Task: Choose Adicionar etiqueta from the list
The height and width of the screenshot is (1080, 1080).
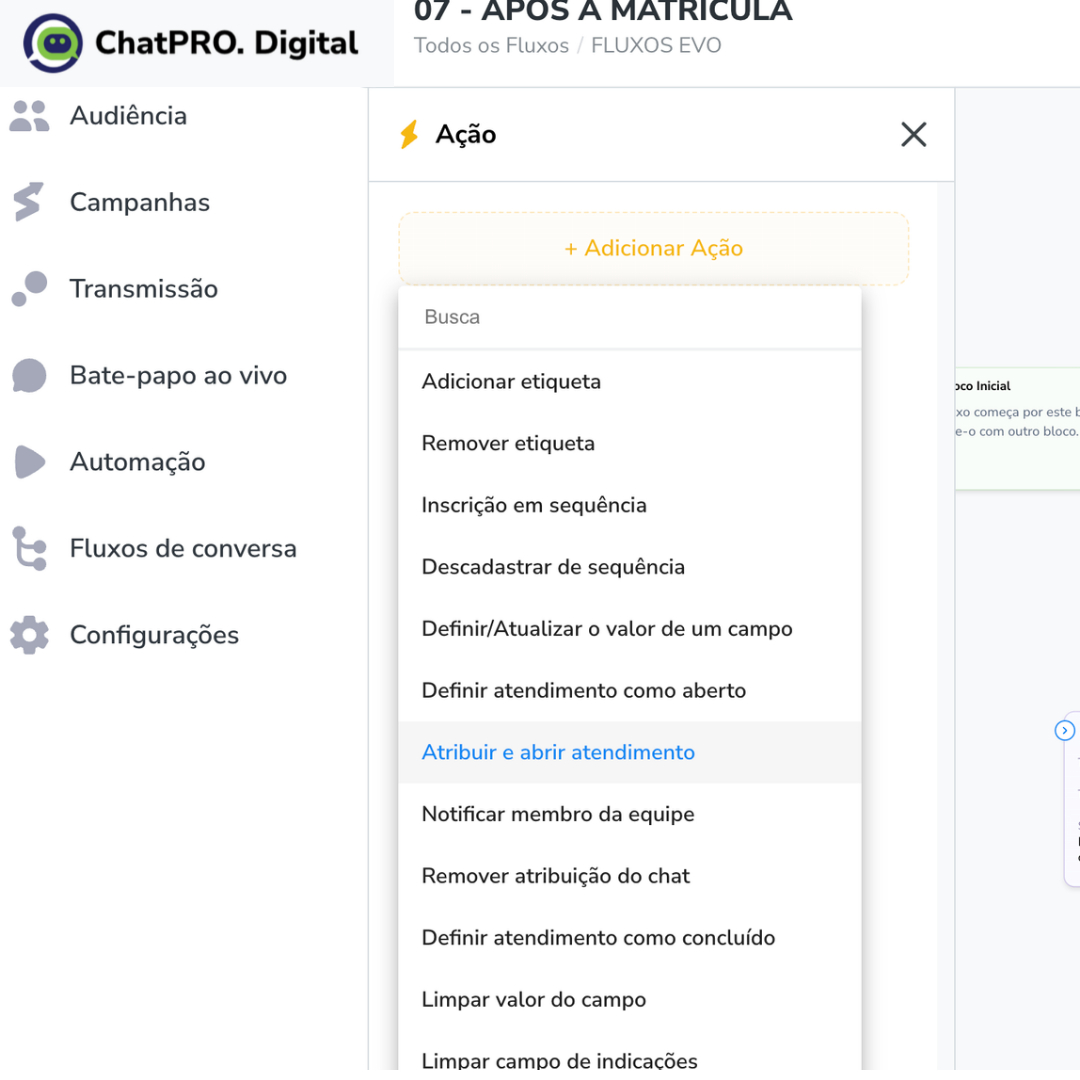Action: (x=510, y=381)
